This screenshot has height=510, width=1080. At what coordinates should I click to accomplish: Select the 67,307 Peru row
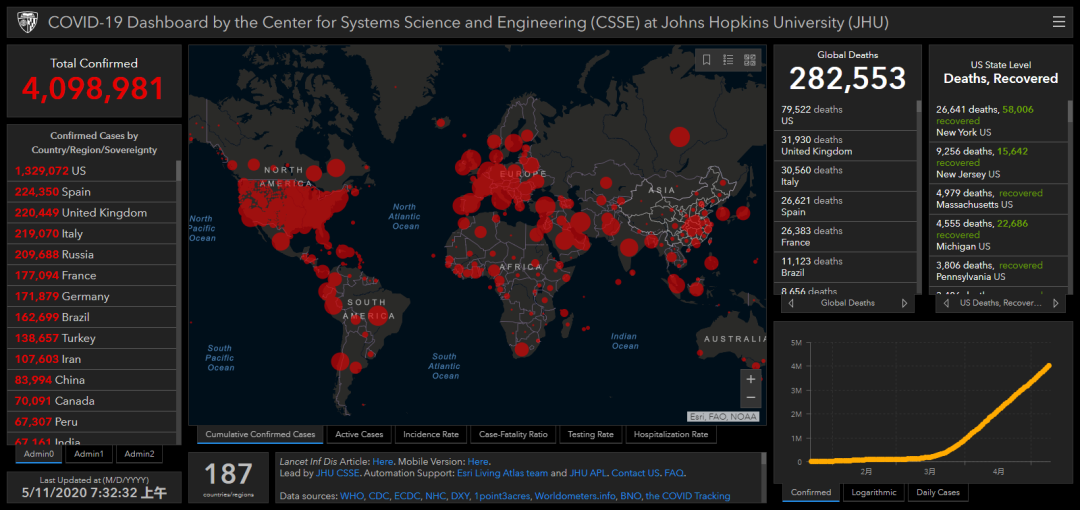[92, 422]
